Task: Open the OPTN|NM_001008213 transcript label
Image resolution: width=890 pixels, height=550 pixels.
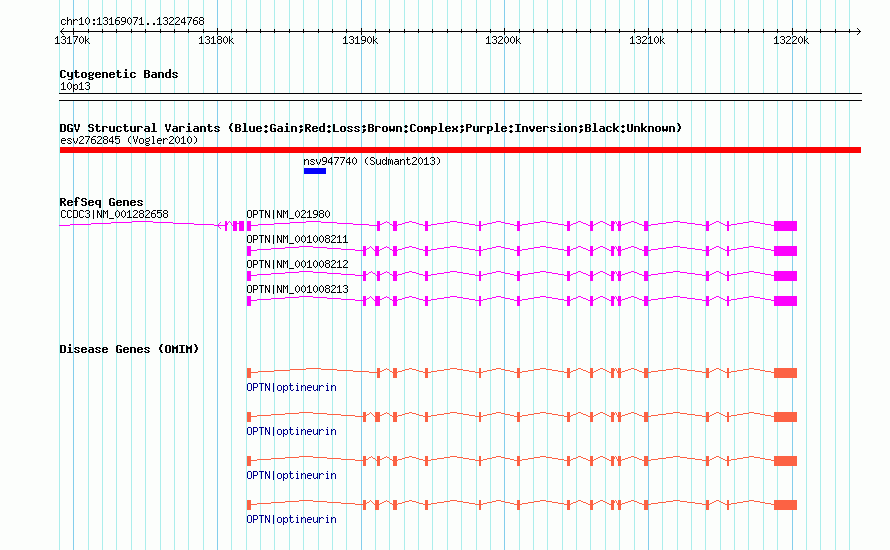Action: point(297,289)
